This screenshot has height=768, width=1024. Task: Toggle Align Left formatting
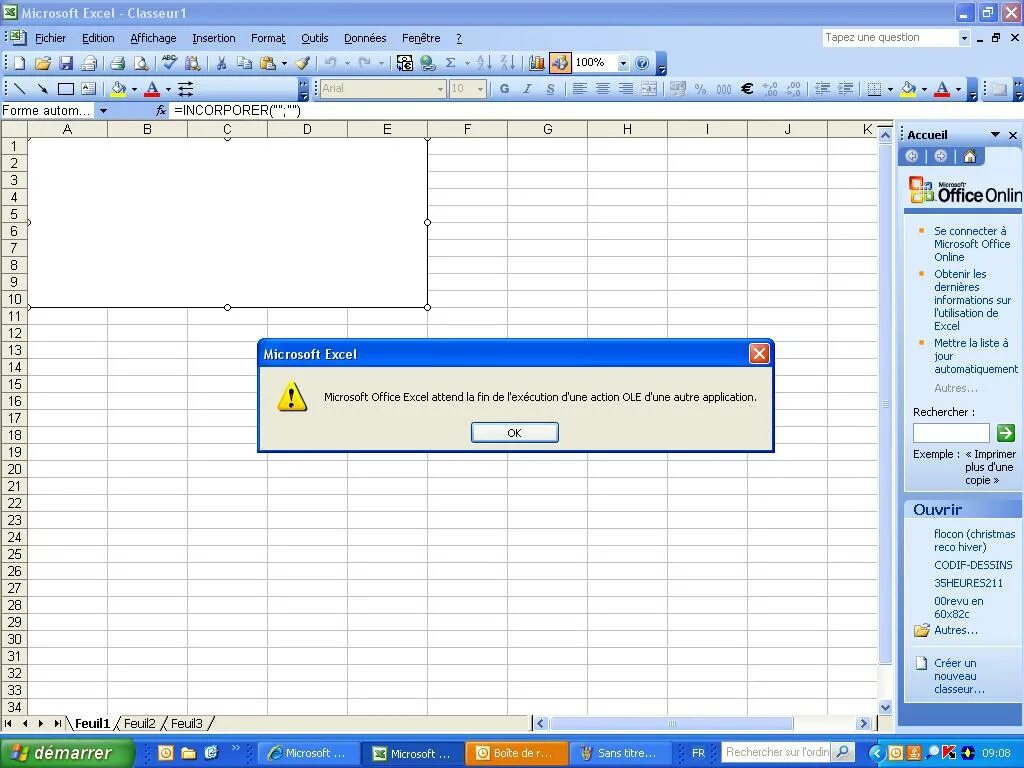pos(579,88)
